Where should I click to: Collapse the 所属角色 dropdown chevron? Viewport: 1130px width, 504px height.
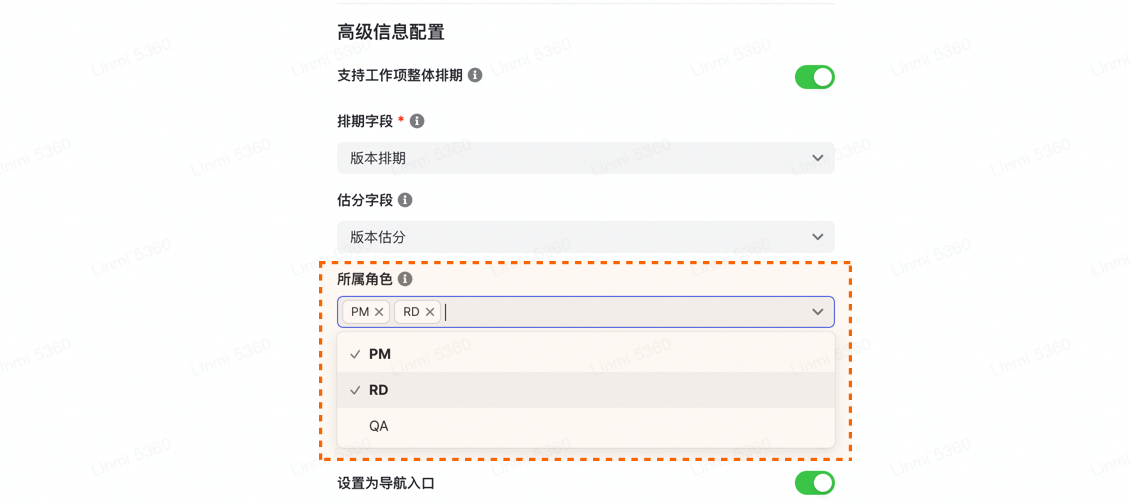(817, 312)
